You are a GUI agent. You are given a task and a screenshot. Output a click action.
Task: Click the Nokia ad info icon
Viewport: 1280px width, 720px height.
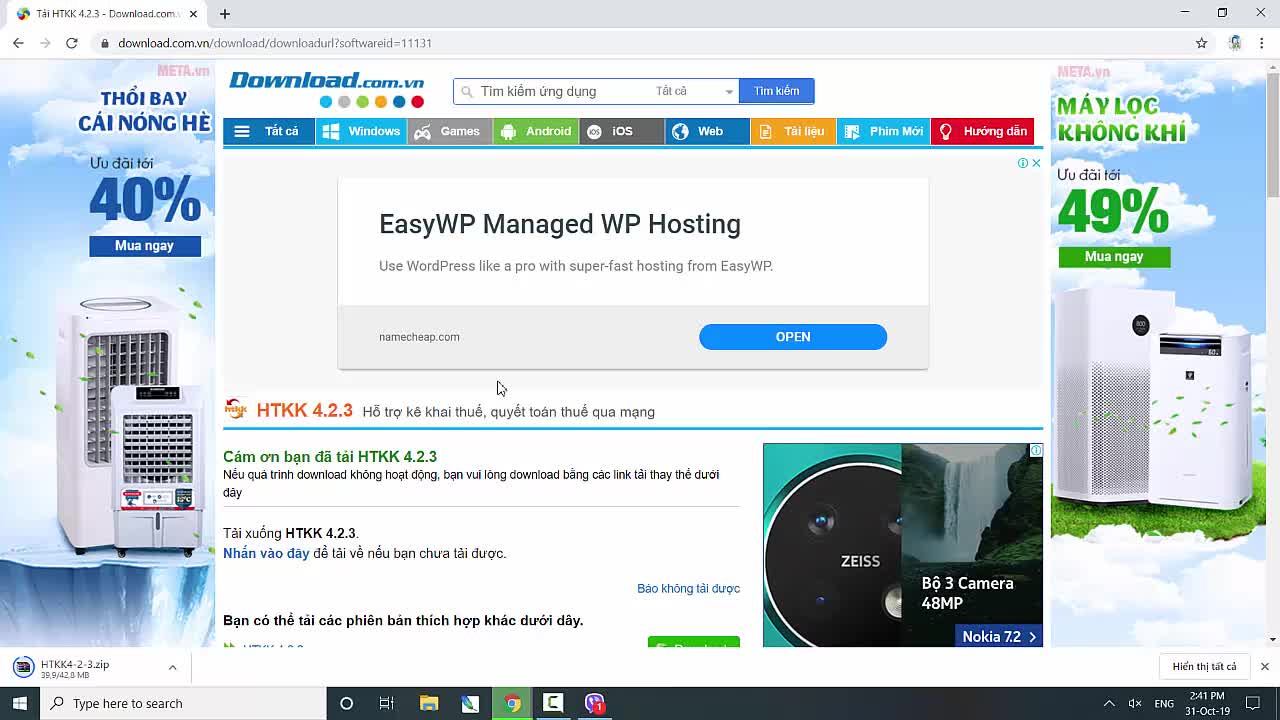[x=1036, y=450]
